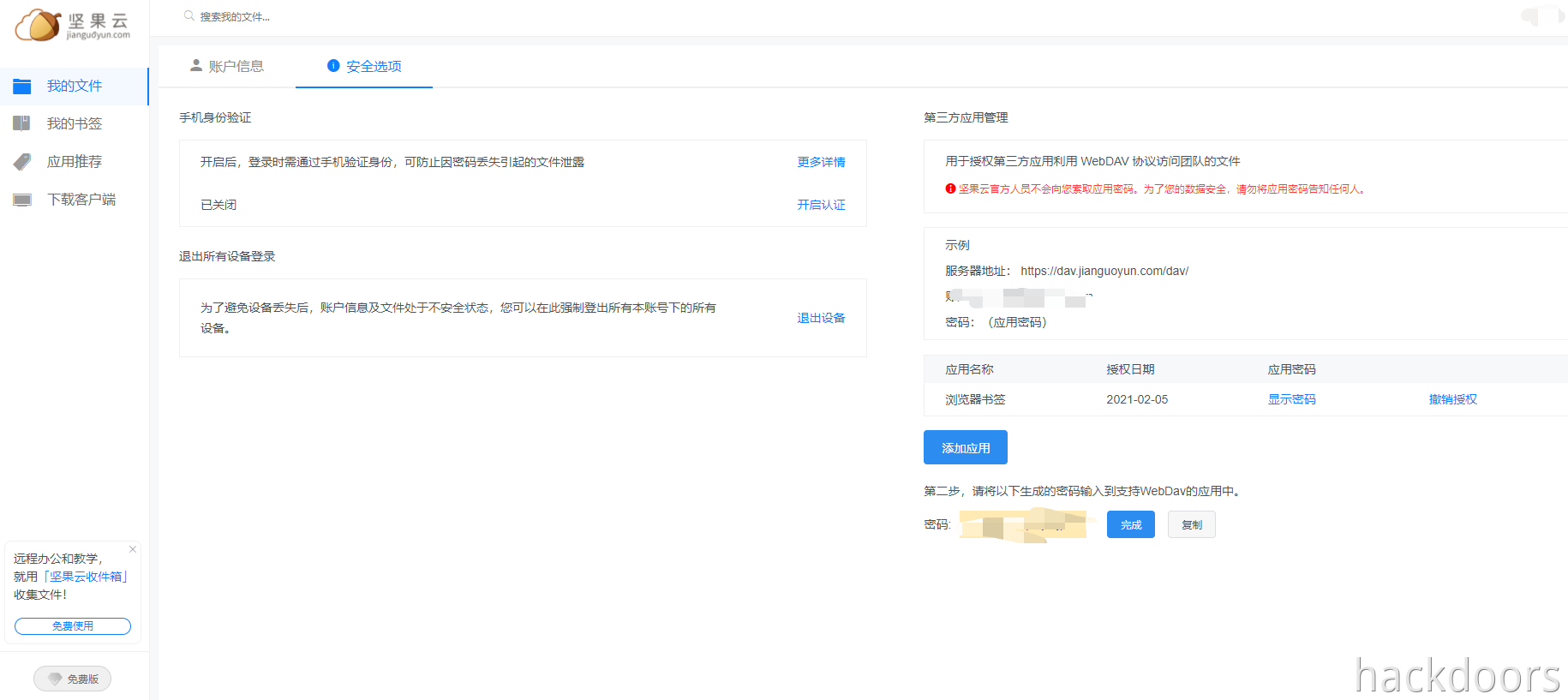Click the blue 完成 button
The image size is (1568, 700).
click(x=1131, y=524)
